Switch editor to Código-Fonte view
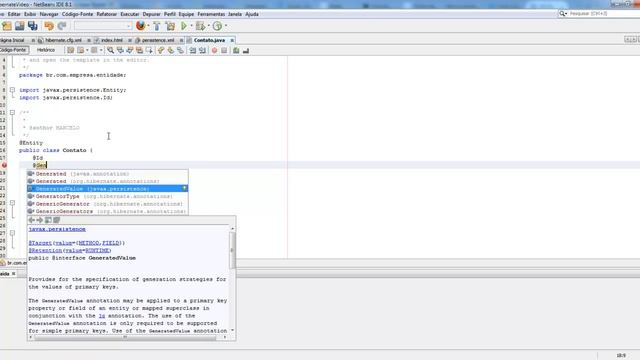Image resolution: width=640 pixels, height=360 pixels. click(13, 50)
